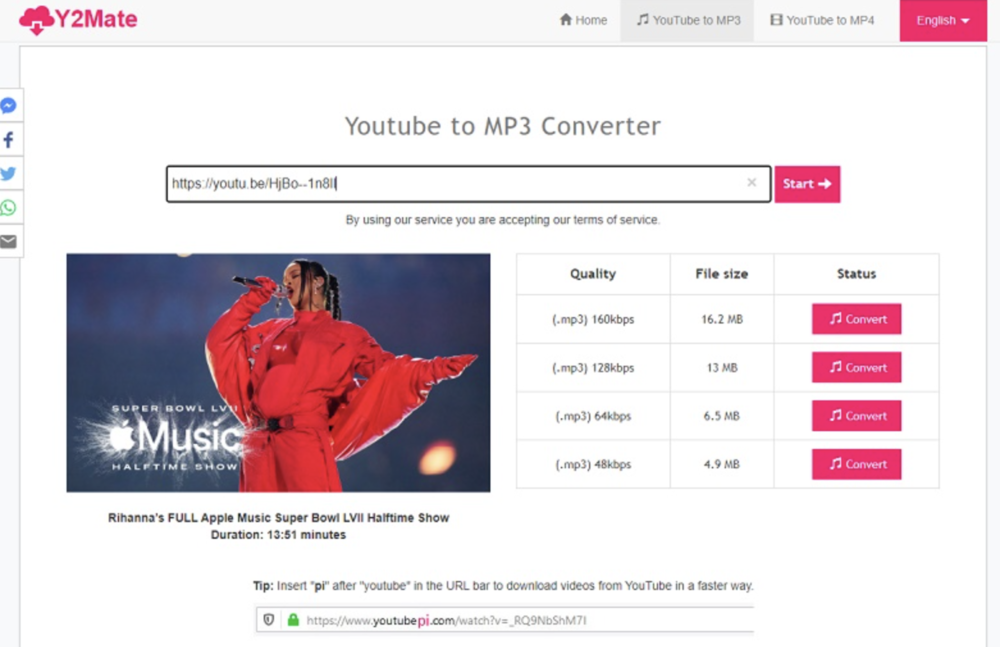Click the Y2Mate cloud logo
Viewport: 1000px width, 647px height.
pyautogui.click(x=78, y=20)
